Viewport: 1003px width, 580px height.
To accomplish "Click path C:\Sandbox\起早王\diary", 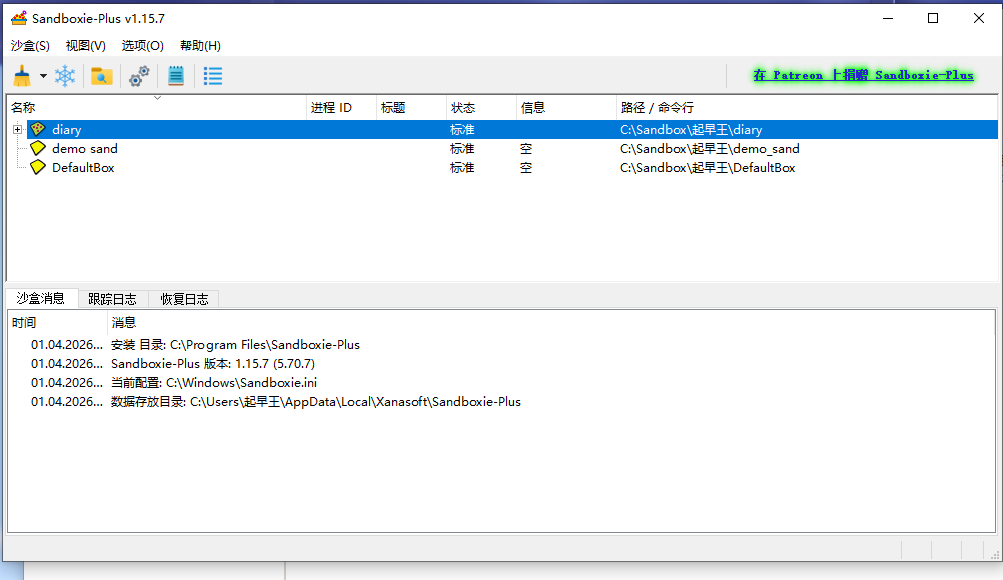I will coord(691,130).
